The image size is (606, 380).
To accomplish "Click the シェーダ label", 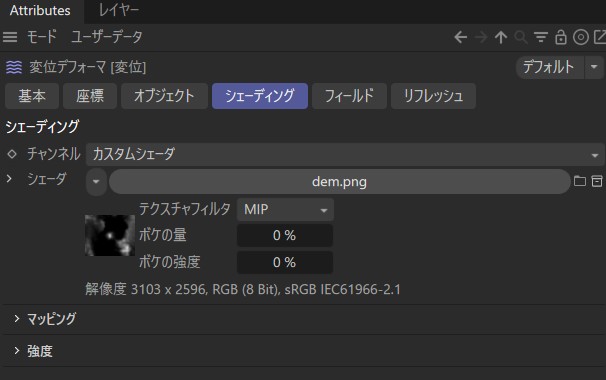I will click(x=47, y=179).
